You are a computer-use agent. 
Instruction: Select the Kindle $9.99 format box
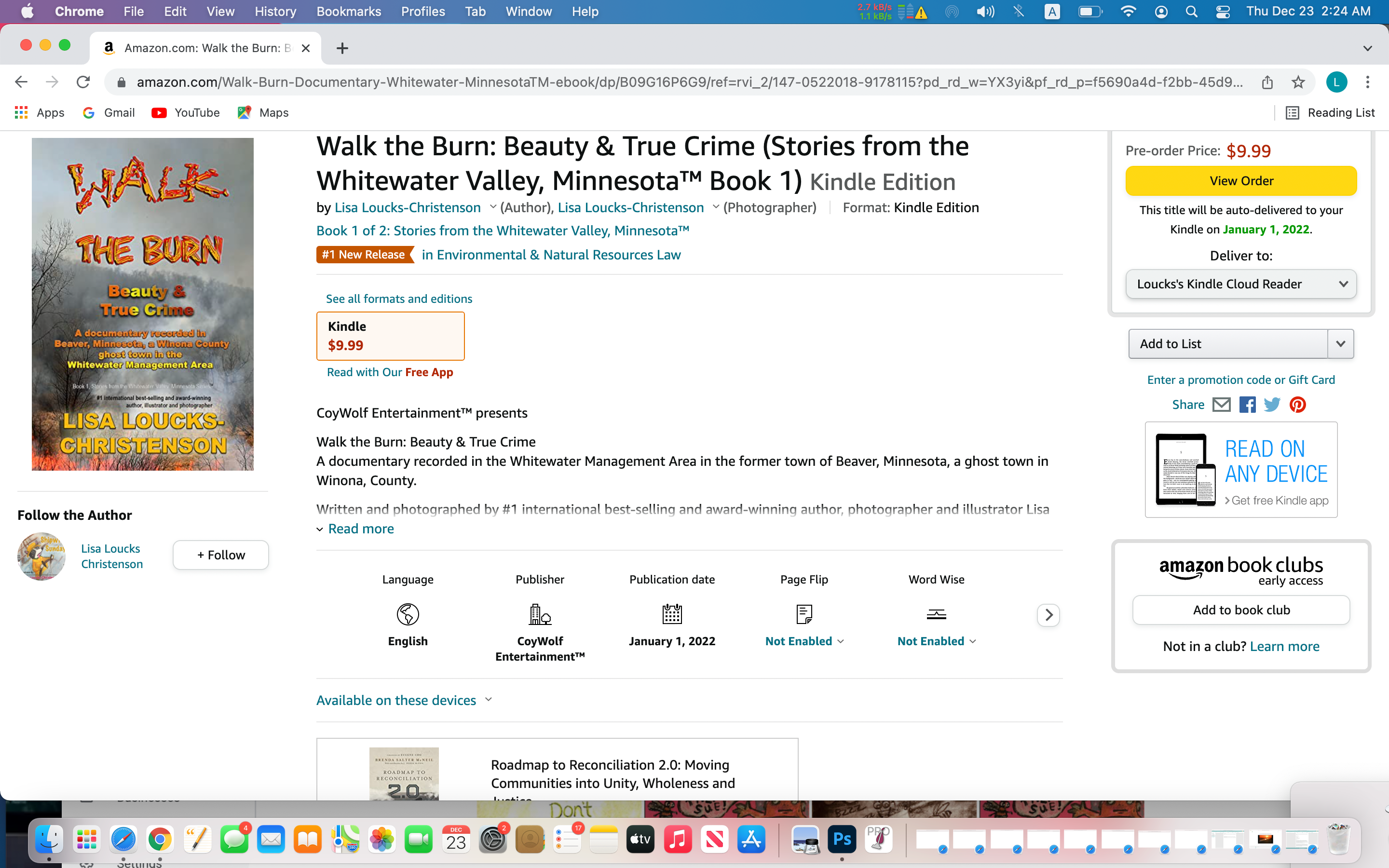(390, 336)
